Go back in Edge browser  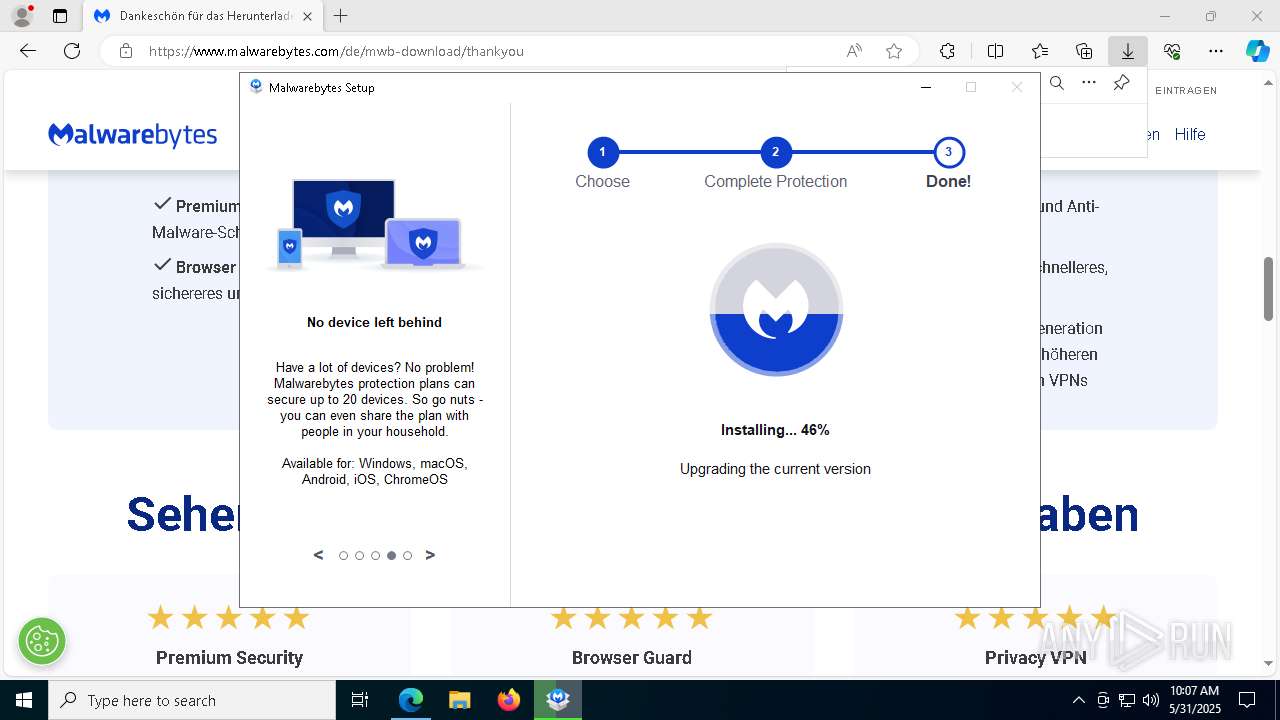[27, 51]
